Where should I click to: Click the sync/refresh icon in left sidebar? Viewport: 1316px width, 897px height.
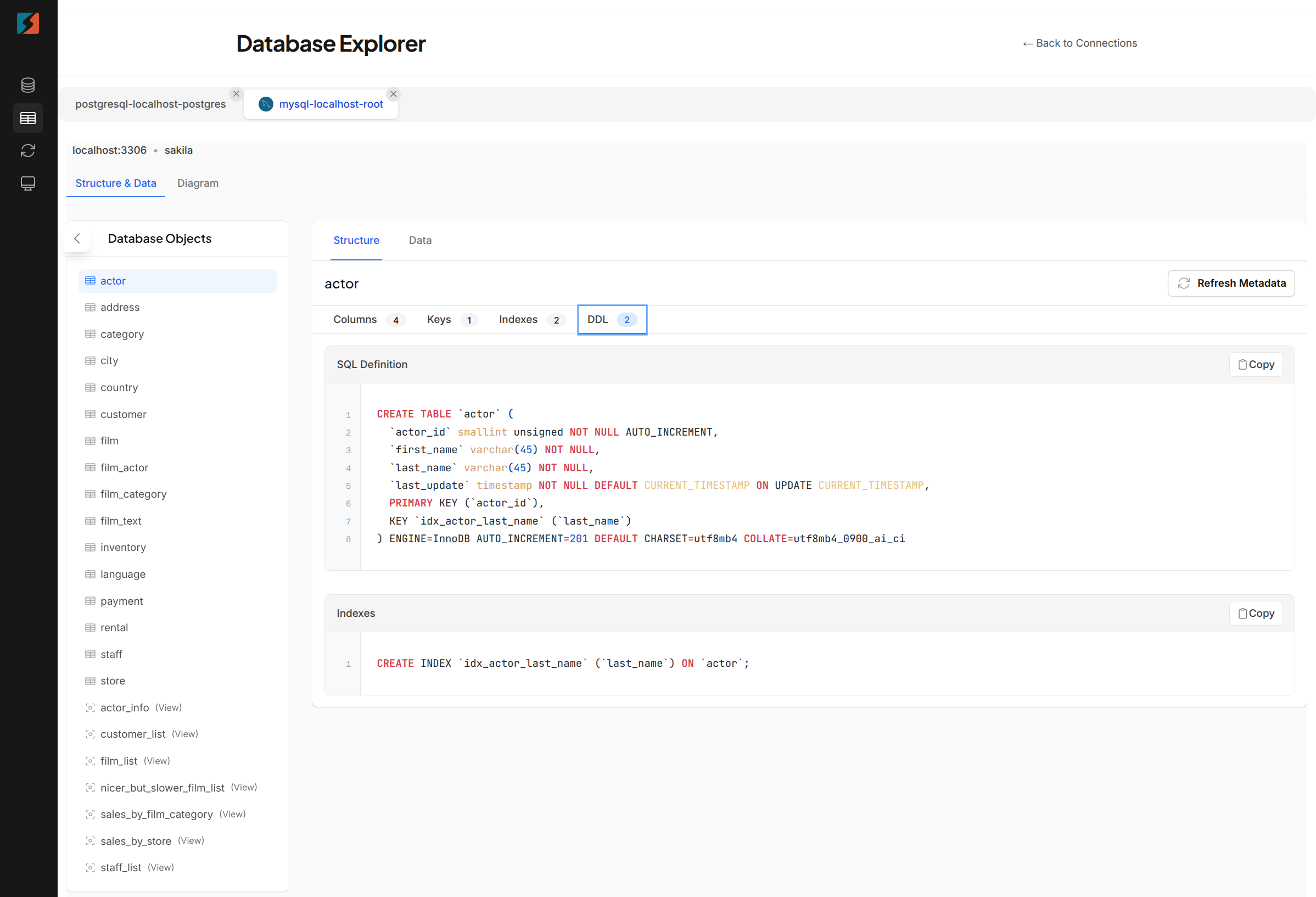pyautogui.click(x=28, y=150)
